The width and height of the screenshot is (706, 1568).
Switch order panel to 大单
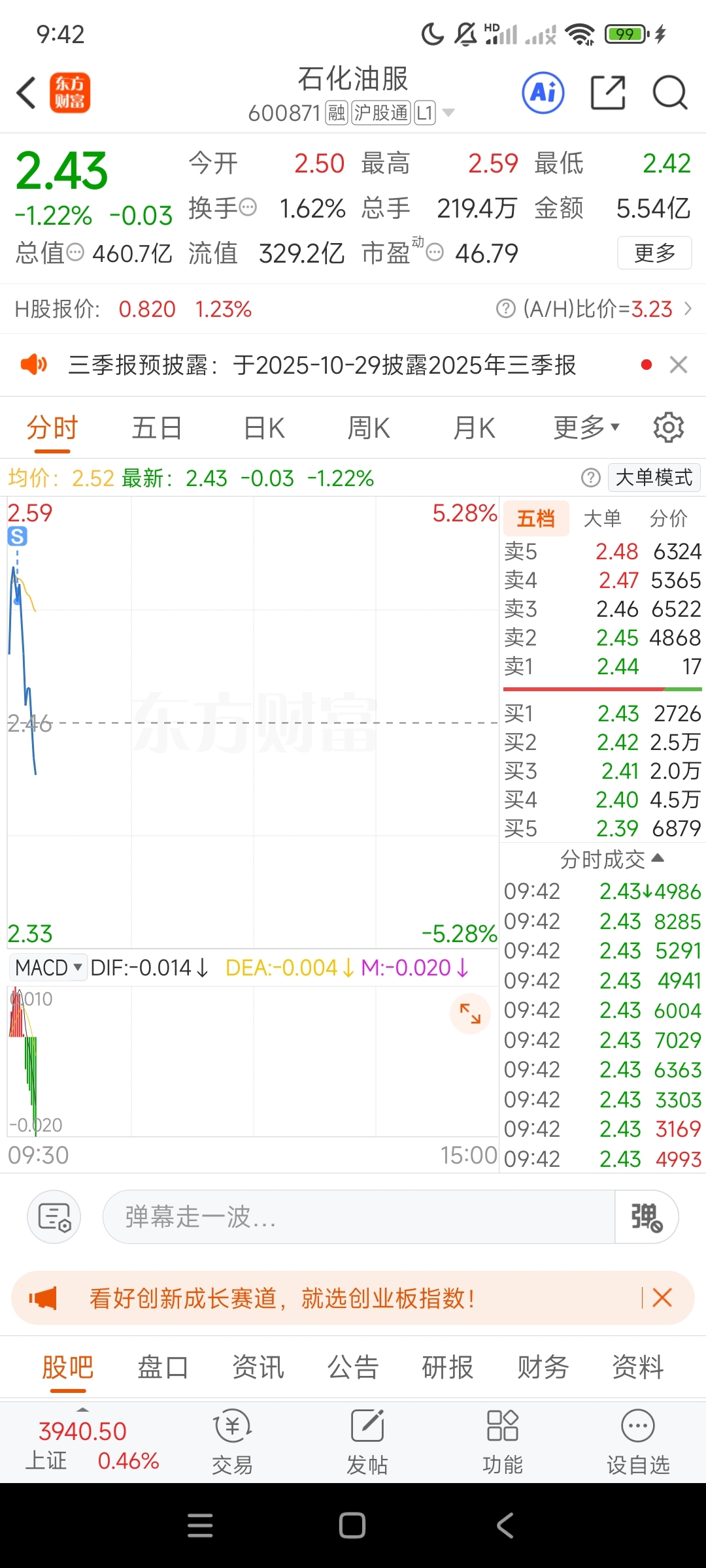602,519
